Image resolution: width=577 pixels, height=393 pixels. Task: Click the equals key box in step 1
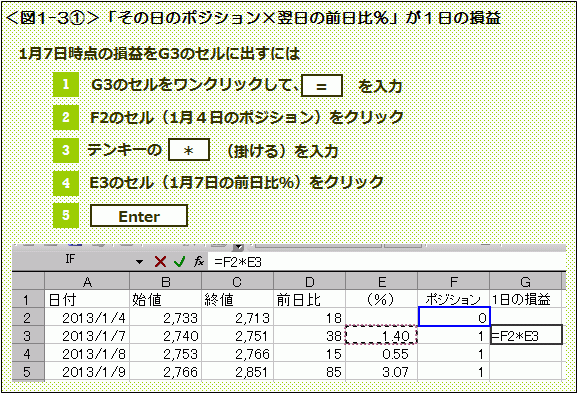pyautogui.click(x=322, y=86)
